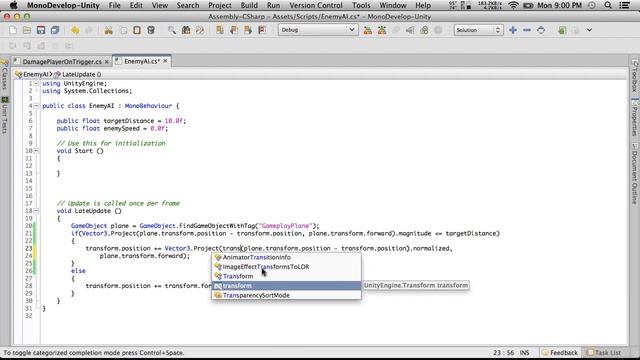Click the Paste clipboard icon

coord(137,30)
